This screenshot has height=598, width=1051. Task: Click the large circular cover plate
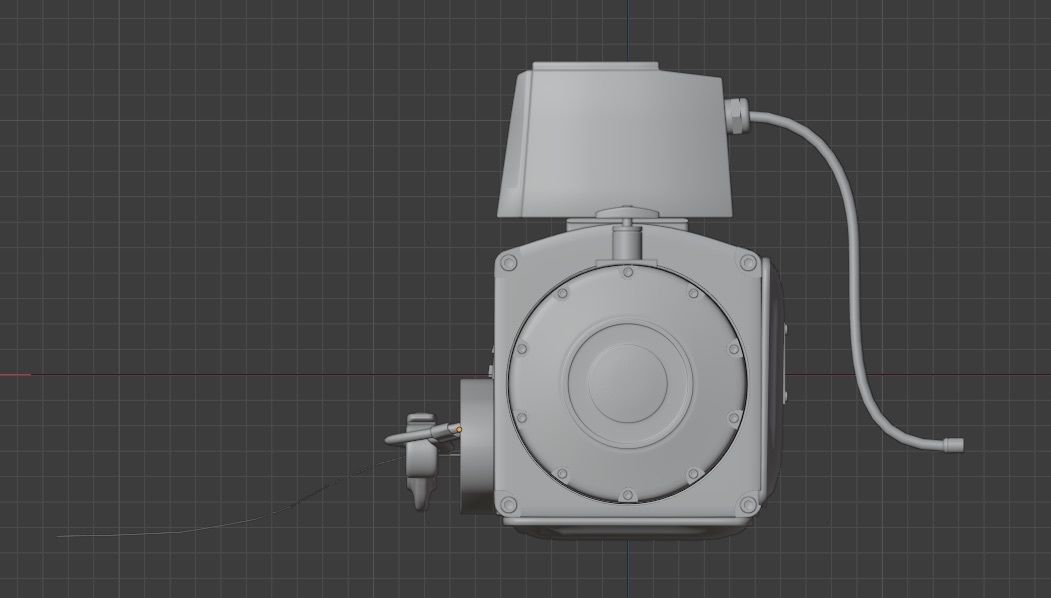(627, 383)
